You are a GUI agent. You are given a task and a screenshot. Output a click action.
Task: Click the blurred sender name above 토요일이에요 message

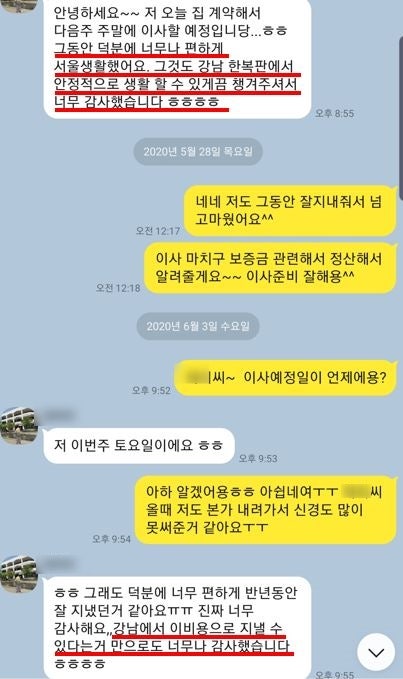[x=61, y=415]
